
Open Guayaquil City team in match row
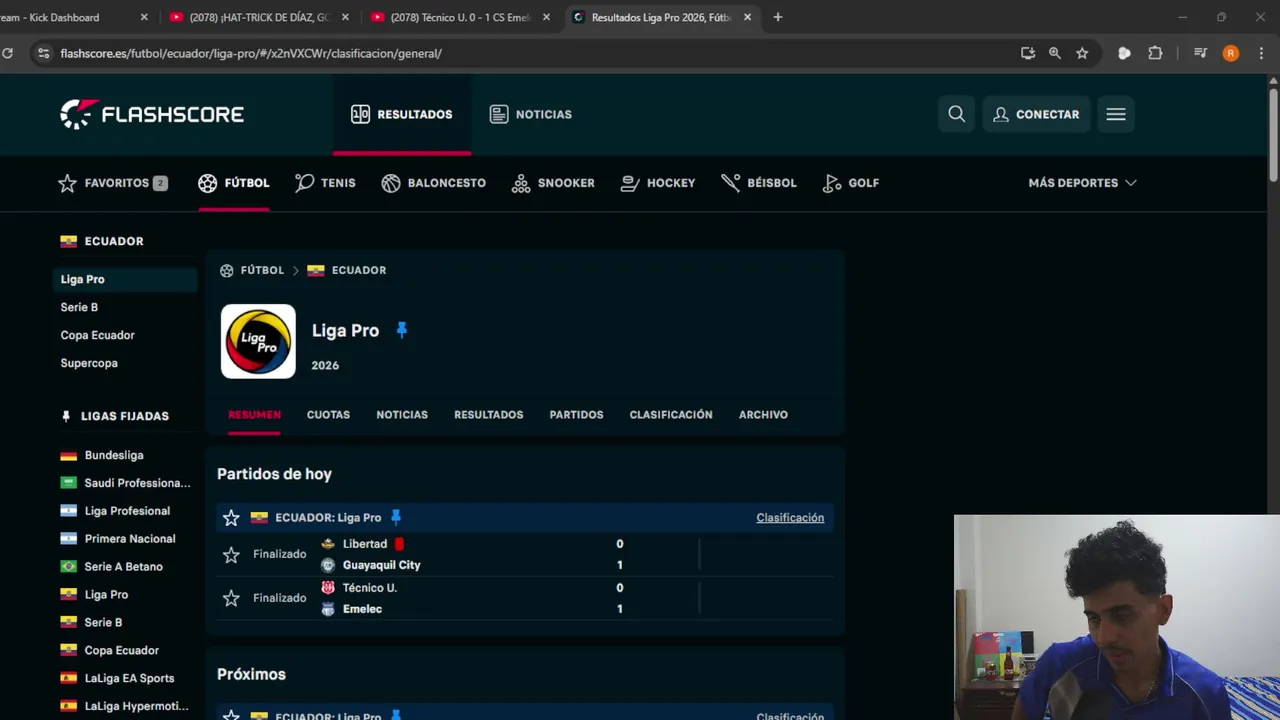[381, 565]
